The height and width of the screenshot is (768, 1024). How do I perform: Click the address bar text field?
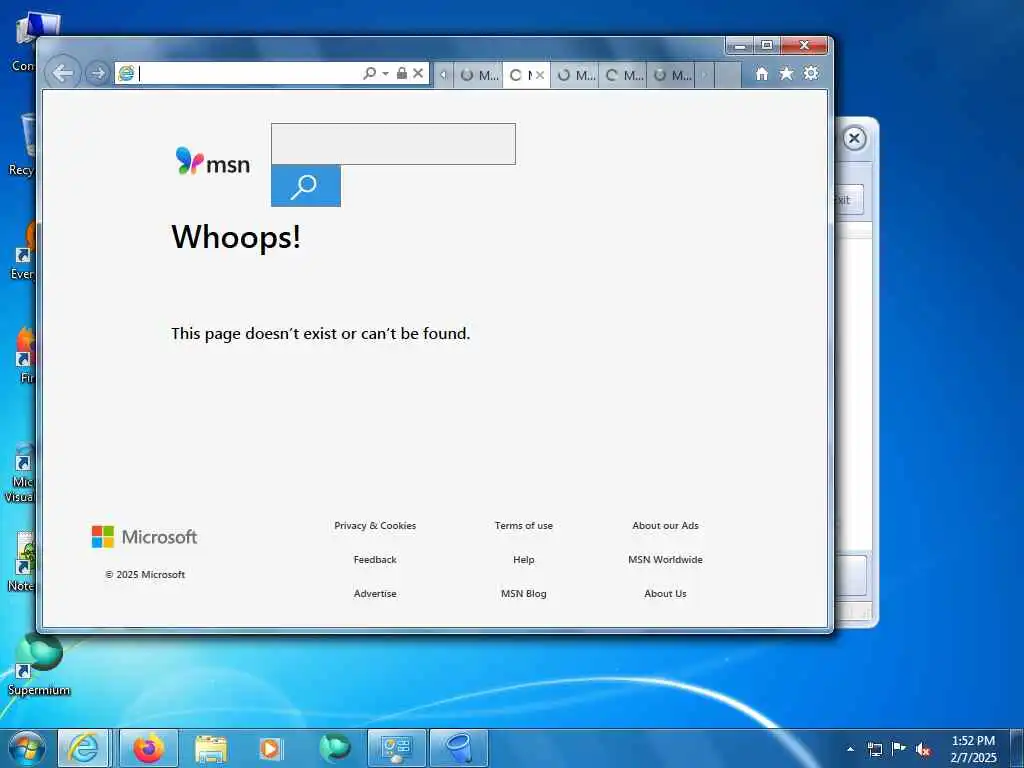tap(248, 74)
